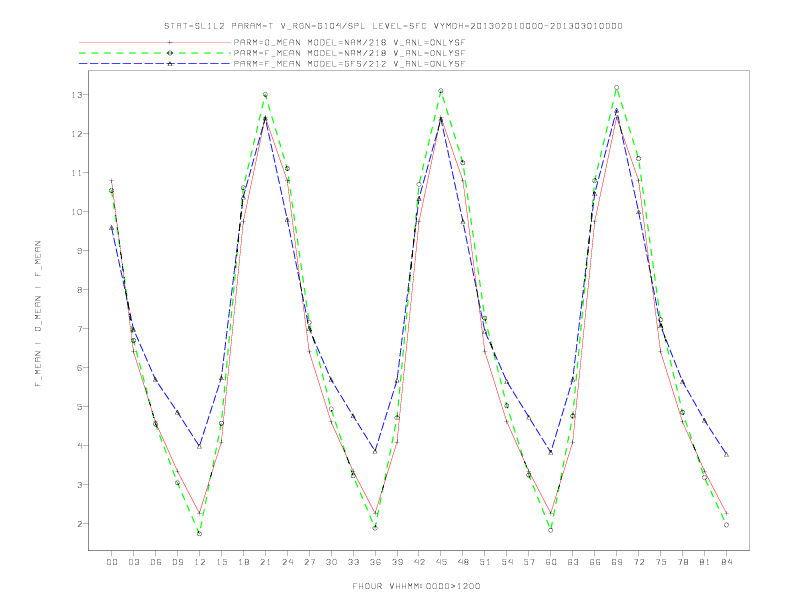Click x-axis tick label 54
Image resolution: width=792 pixels, height=612 pixels.
tap(507, 562)
